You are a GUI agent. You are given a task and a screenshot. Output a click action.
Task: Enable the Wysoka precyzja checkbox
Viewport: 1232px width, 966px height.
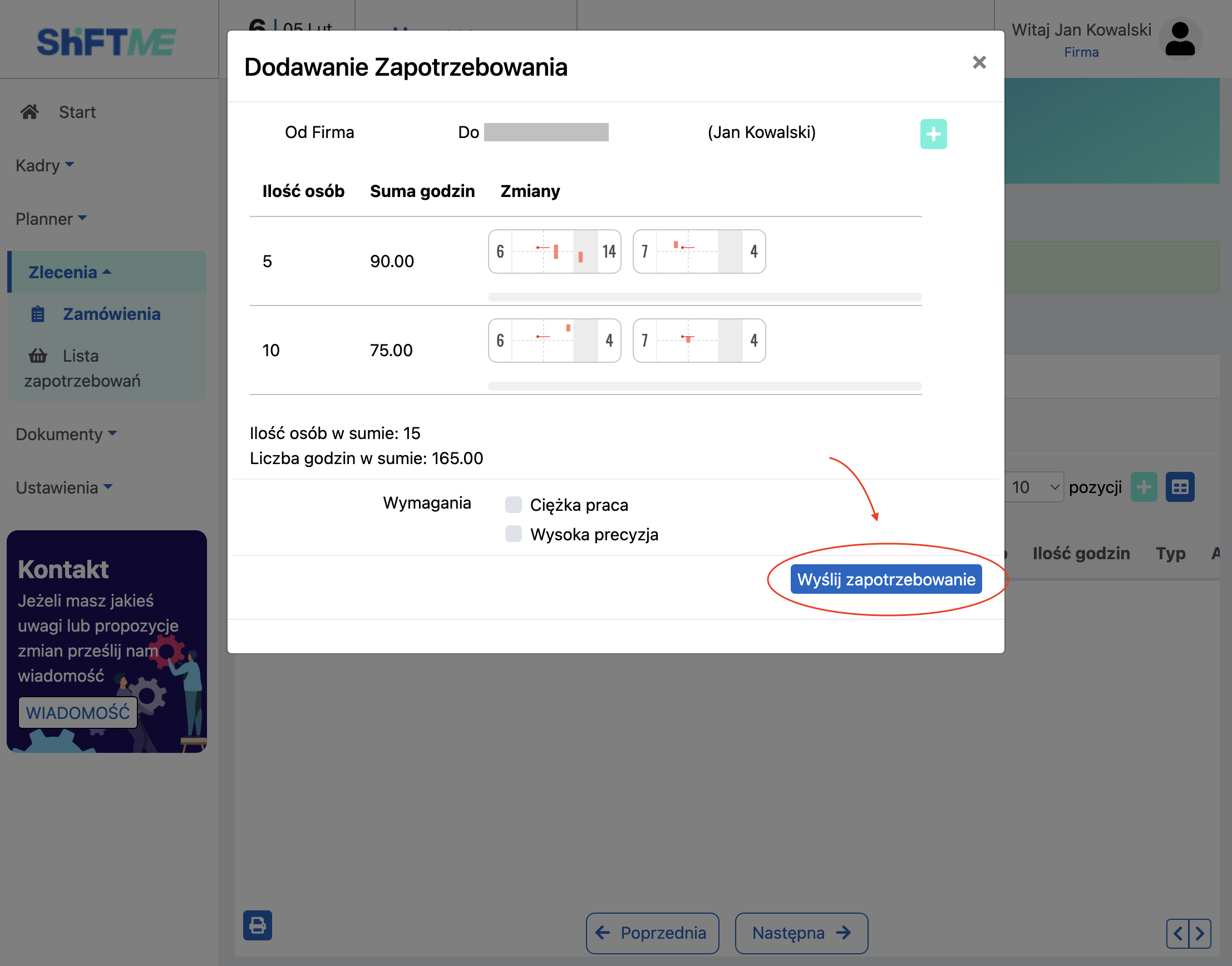513,534
